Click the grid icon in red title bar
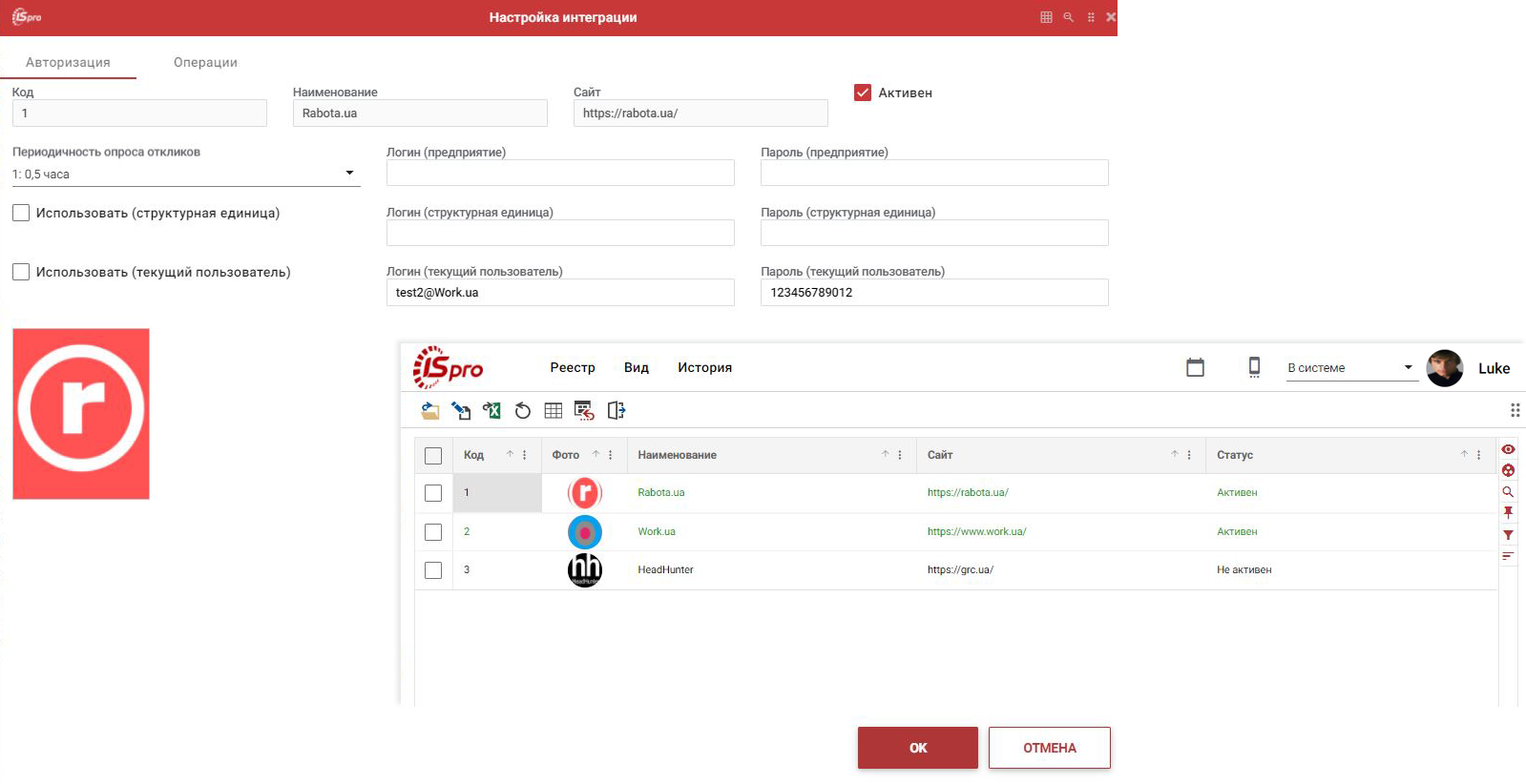 click(1046, 17)
